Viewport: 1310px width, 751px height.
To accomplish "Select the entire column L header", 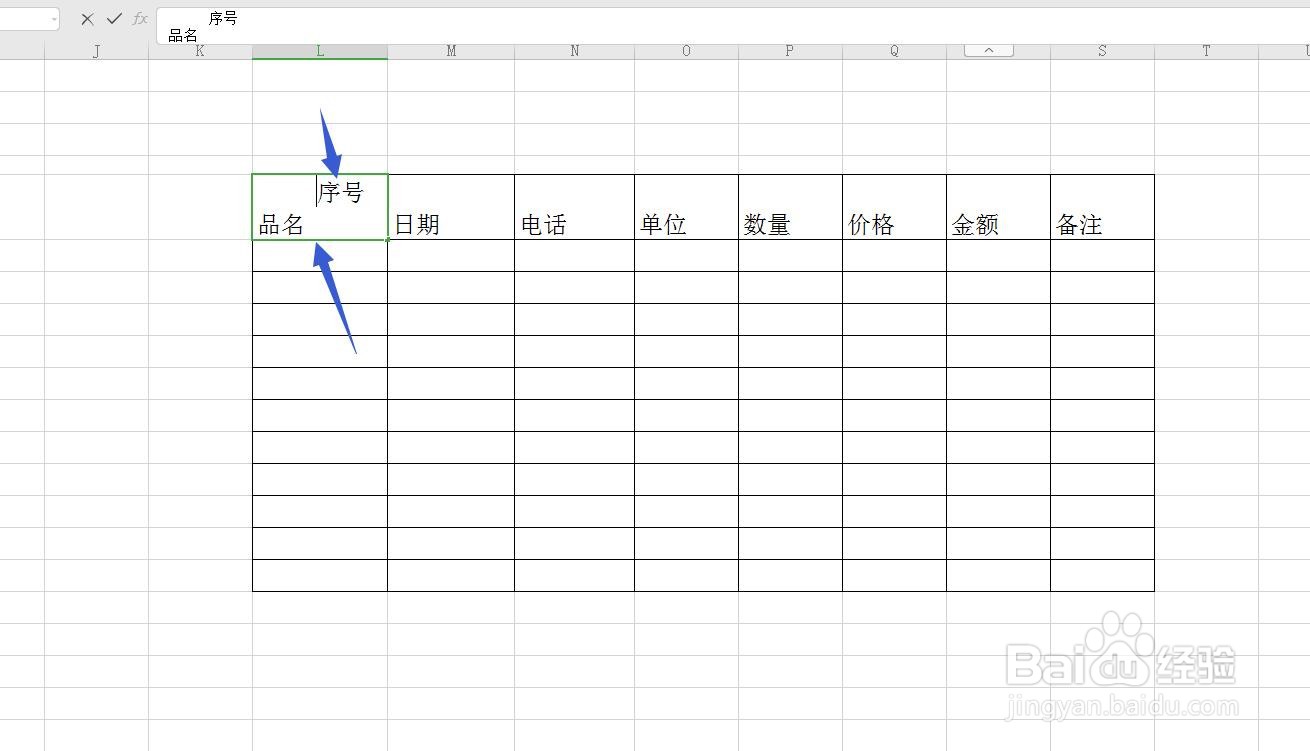I will coord(319,50).
